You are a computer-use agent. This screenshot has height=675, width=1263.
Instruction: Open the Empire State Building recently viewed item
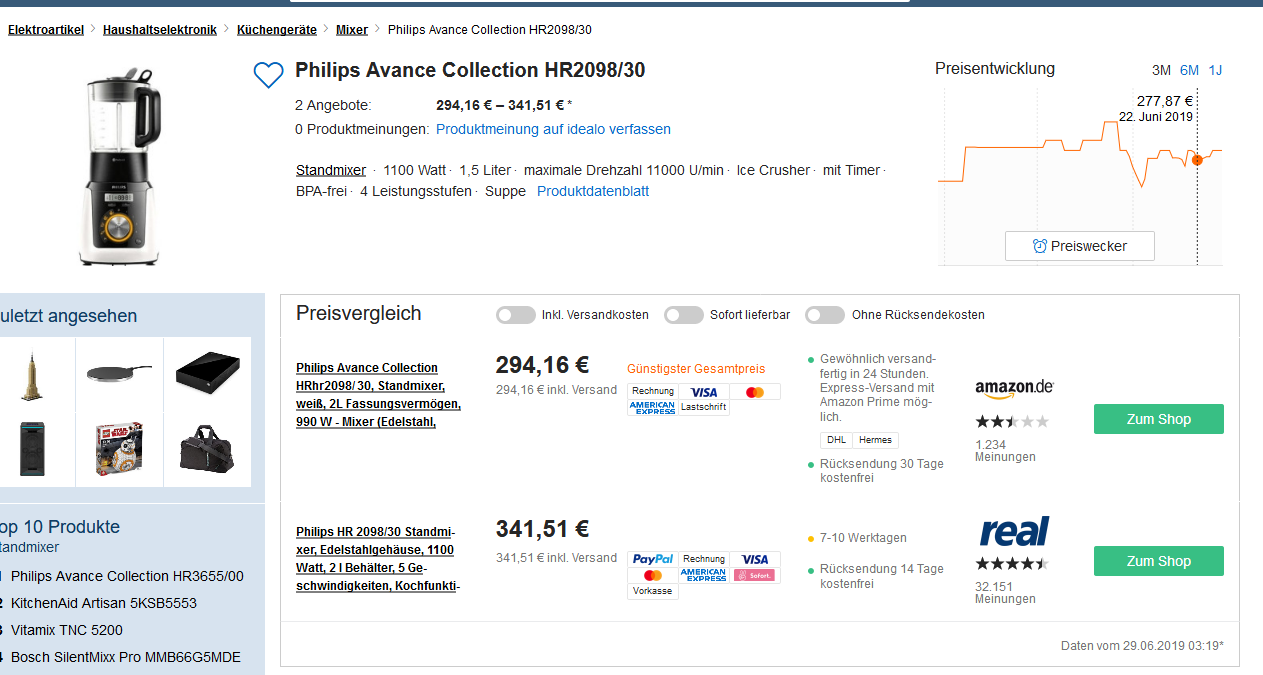click(32, 375)
